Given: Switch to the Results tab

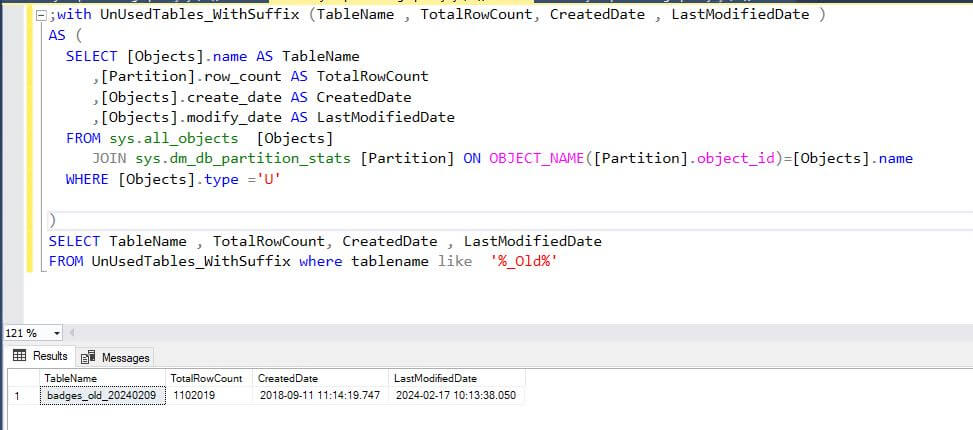Looking at the screenshot, I should 40,356.
